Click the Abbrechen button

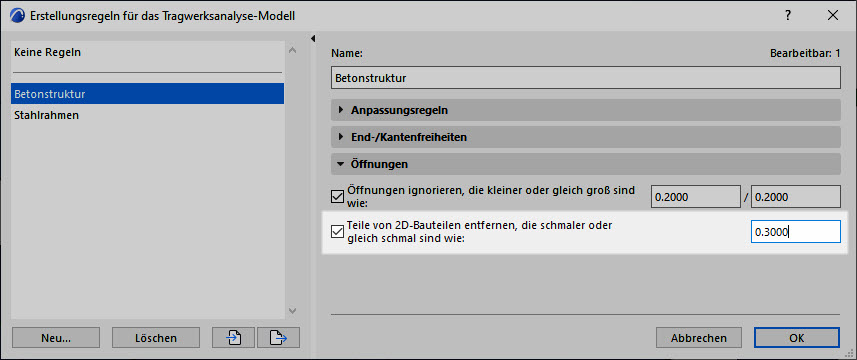698,338
